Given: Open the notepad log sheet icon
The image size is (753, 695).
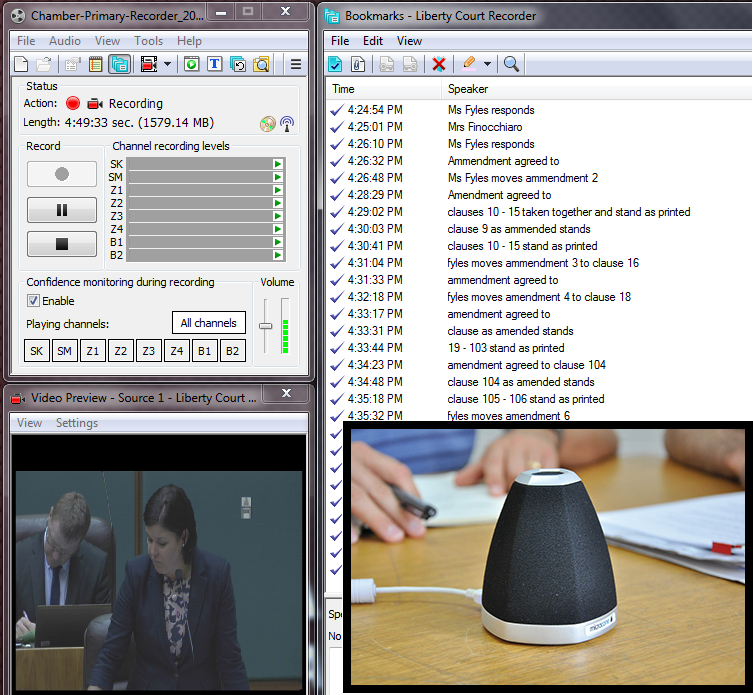Looking at the screenshot, I should coord(96,64).
